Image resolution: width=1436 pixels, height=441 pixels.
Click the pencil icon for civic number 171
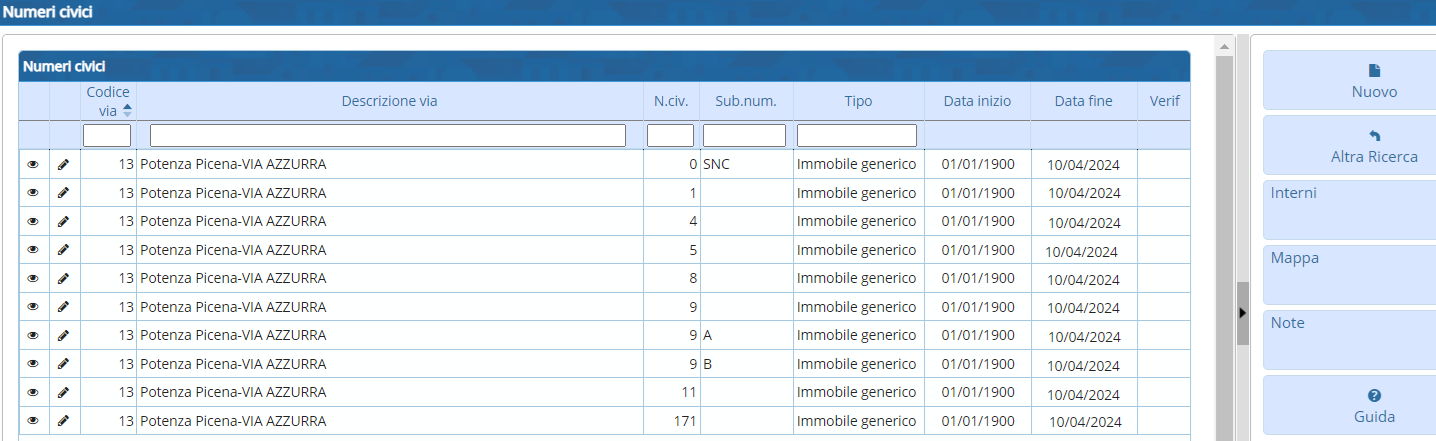point(64,421)
